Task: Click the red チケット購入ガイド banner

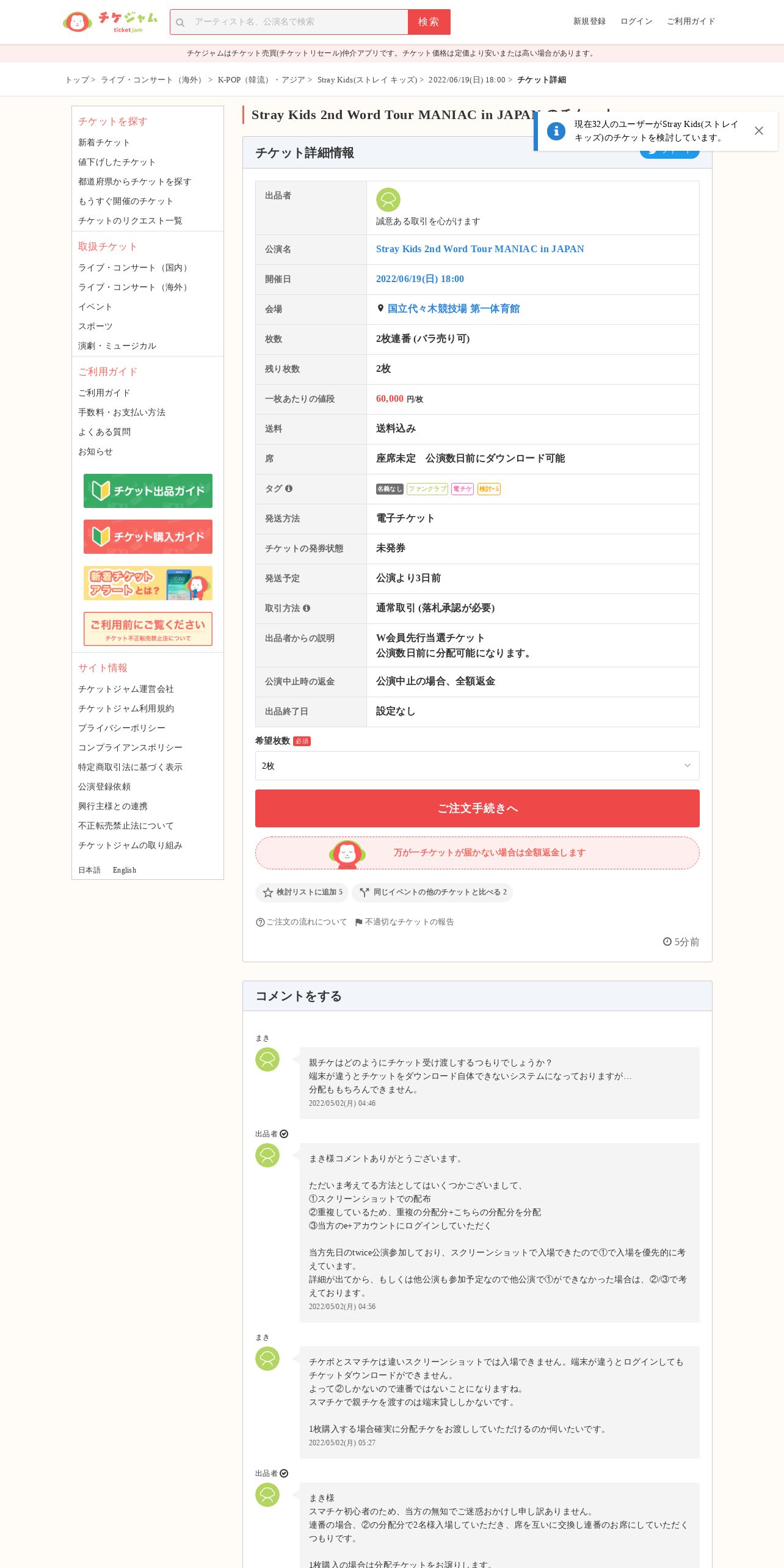Action: point(148,537)
